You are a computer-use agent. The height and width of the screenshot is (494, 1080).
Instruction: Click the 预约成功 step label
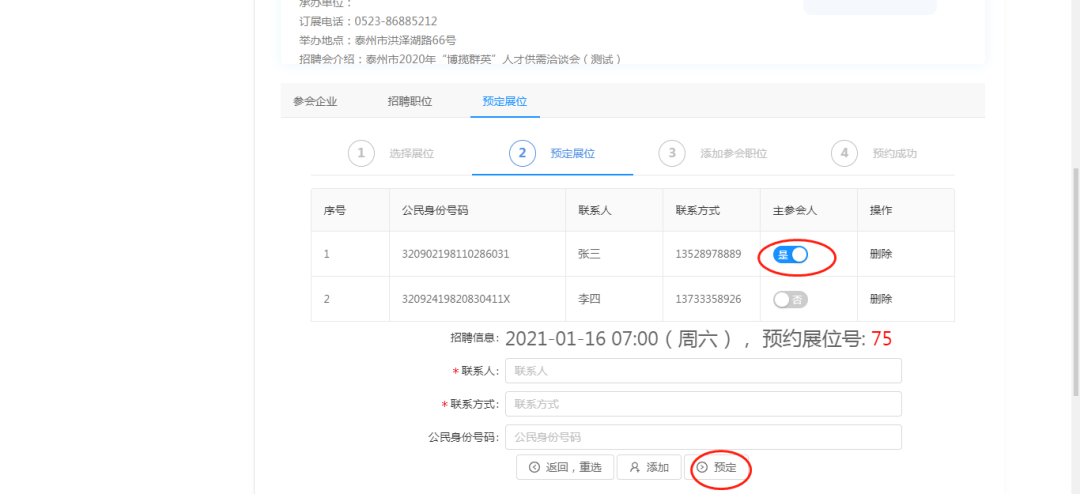click(x=894, y=154)
